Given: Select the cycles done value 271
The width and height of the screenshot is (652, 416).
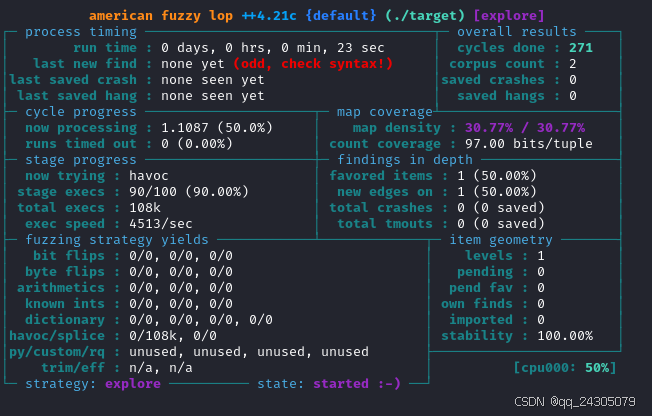Looking at the screenshot, I should point(580,48).
